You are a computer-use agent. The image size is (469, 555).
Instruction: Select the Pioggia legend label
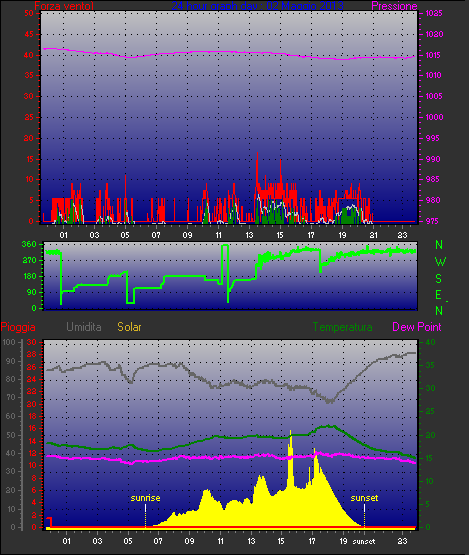[x=18, y=327]
